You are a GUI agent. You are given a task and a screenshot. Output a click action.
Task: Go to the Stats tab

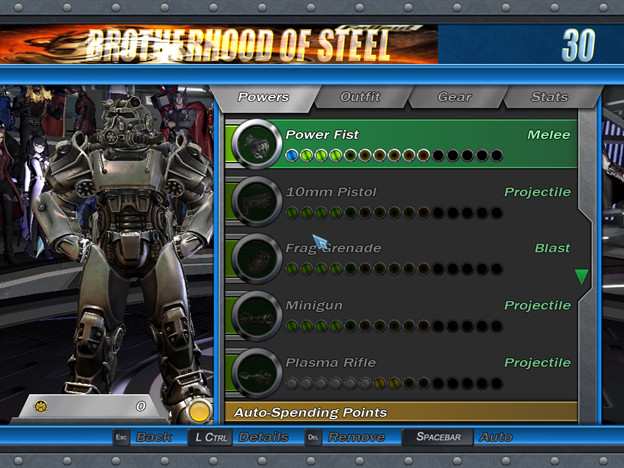549,97
